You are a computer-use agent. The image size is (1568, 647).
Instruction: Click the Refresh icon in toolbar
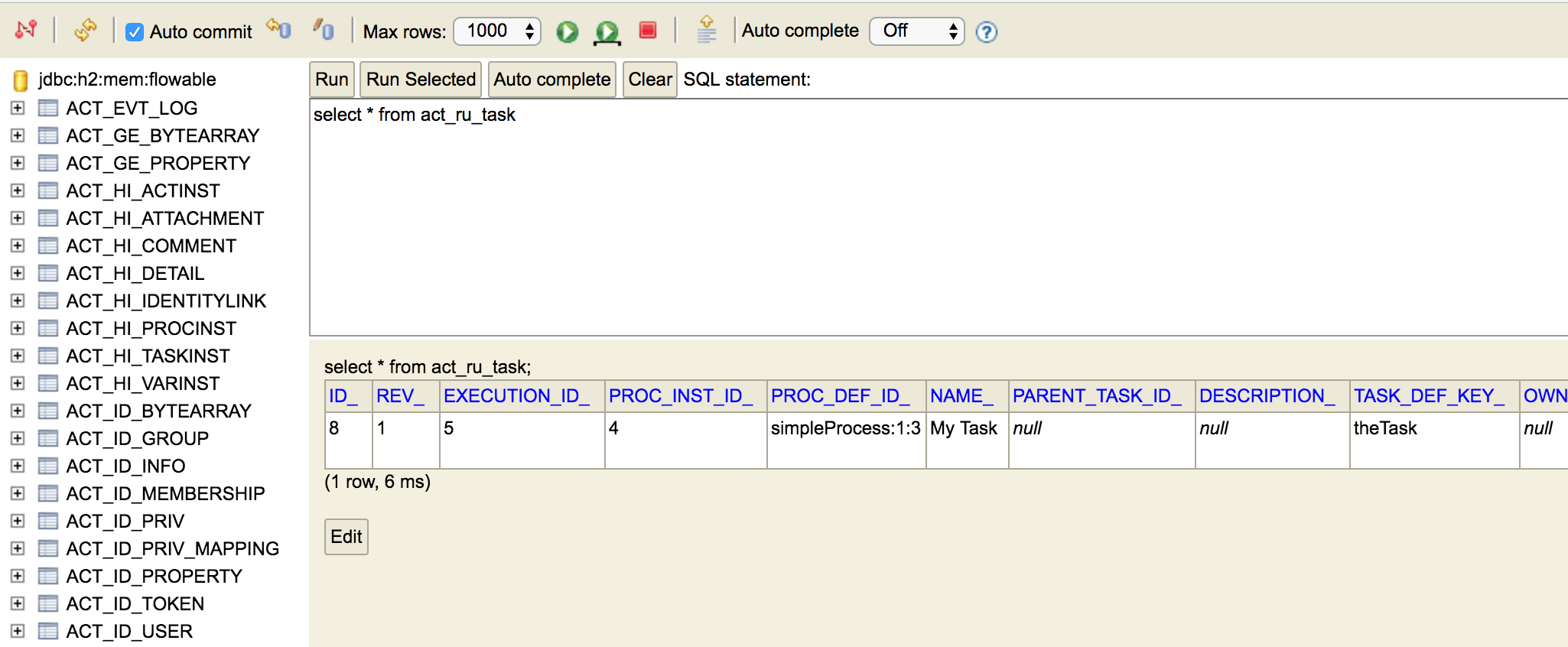[85, 30]
